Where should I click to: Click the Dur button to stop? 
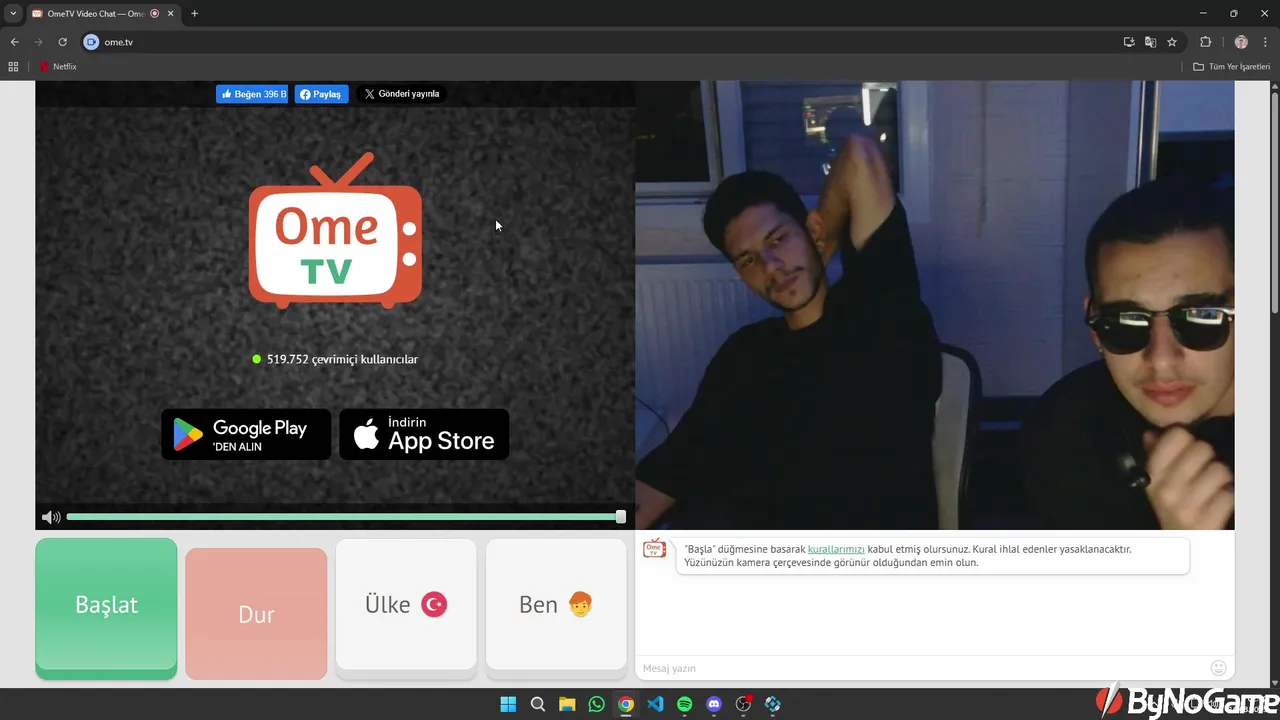pyautogui.click(x=256, y=614)
